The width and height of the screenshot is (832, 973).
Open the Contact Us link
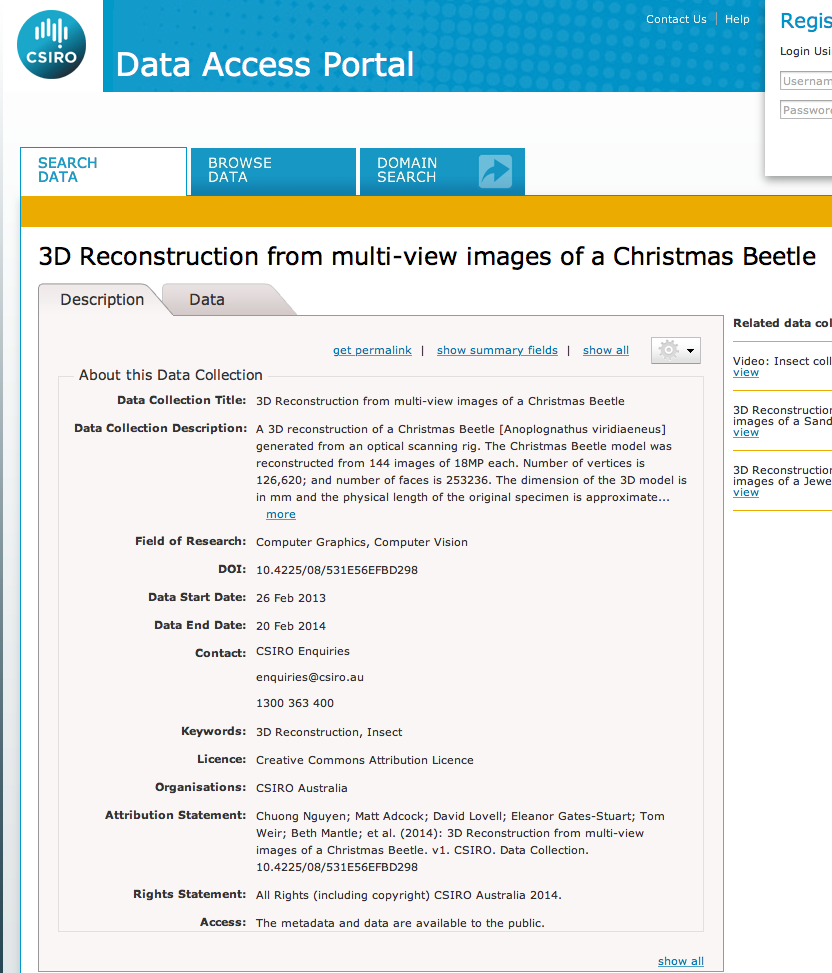click(676, 19)
